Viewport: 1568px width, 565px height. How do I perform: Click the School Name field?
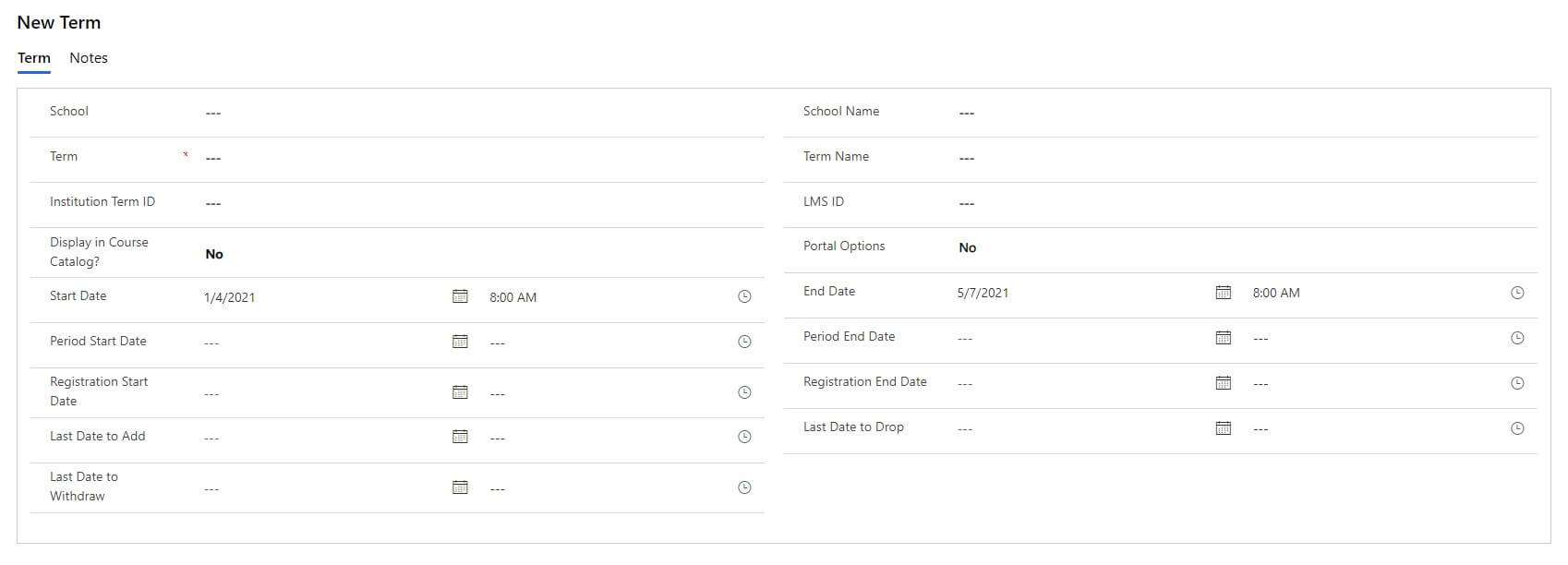coord(1244,113)
